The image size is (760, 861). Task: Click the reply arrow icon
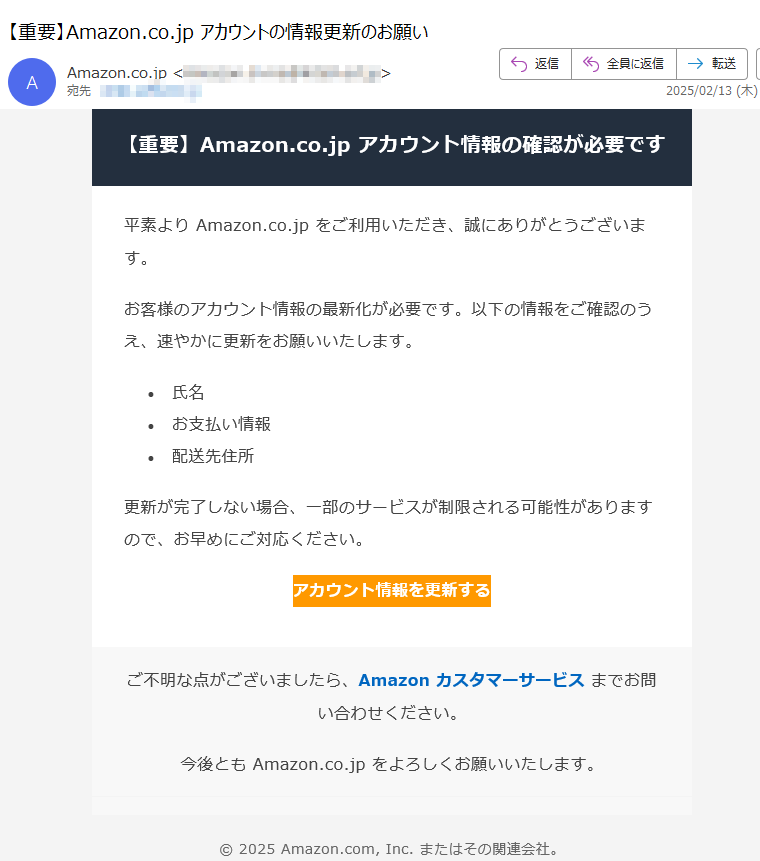(518, 64)
